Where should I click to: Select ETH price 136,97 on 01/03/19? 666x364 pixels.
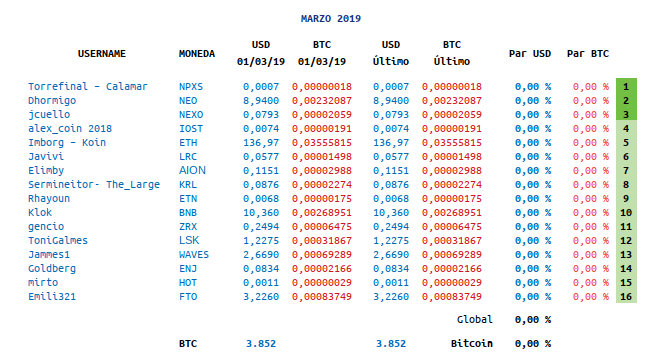[261, 143]
